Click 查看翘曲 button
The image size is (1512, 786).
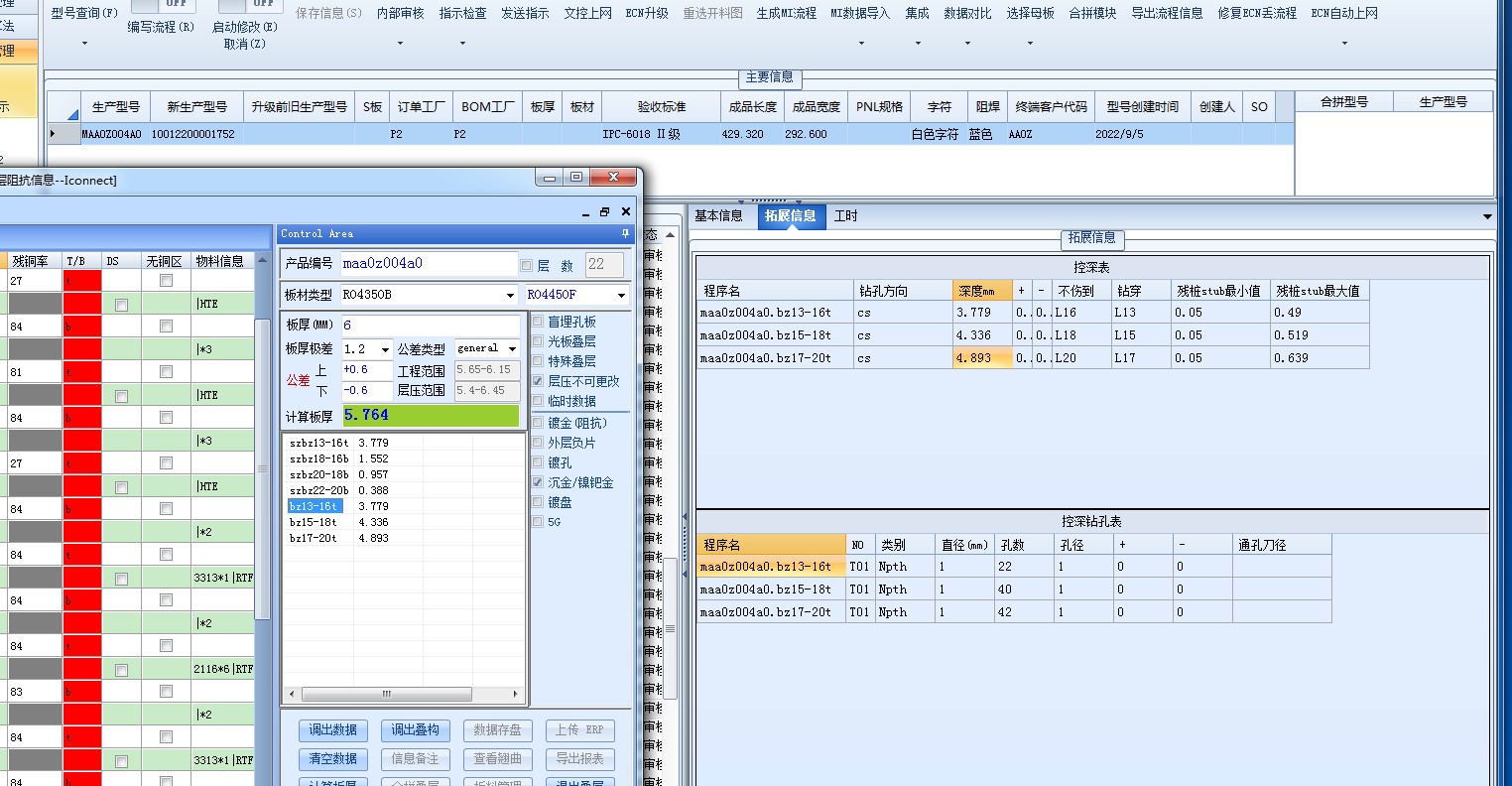pos(497,759)
